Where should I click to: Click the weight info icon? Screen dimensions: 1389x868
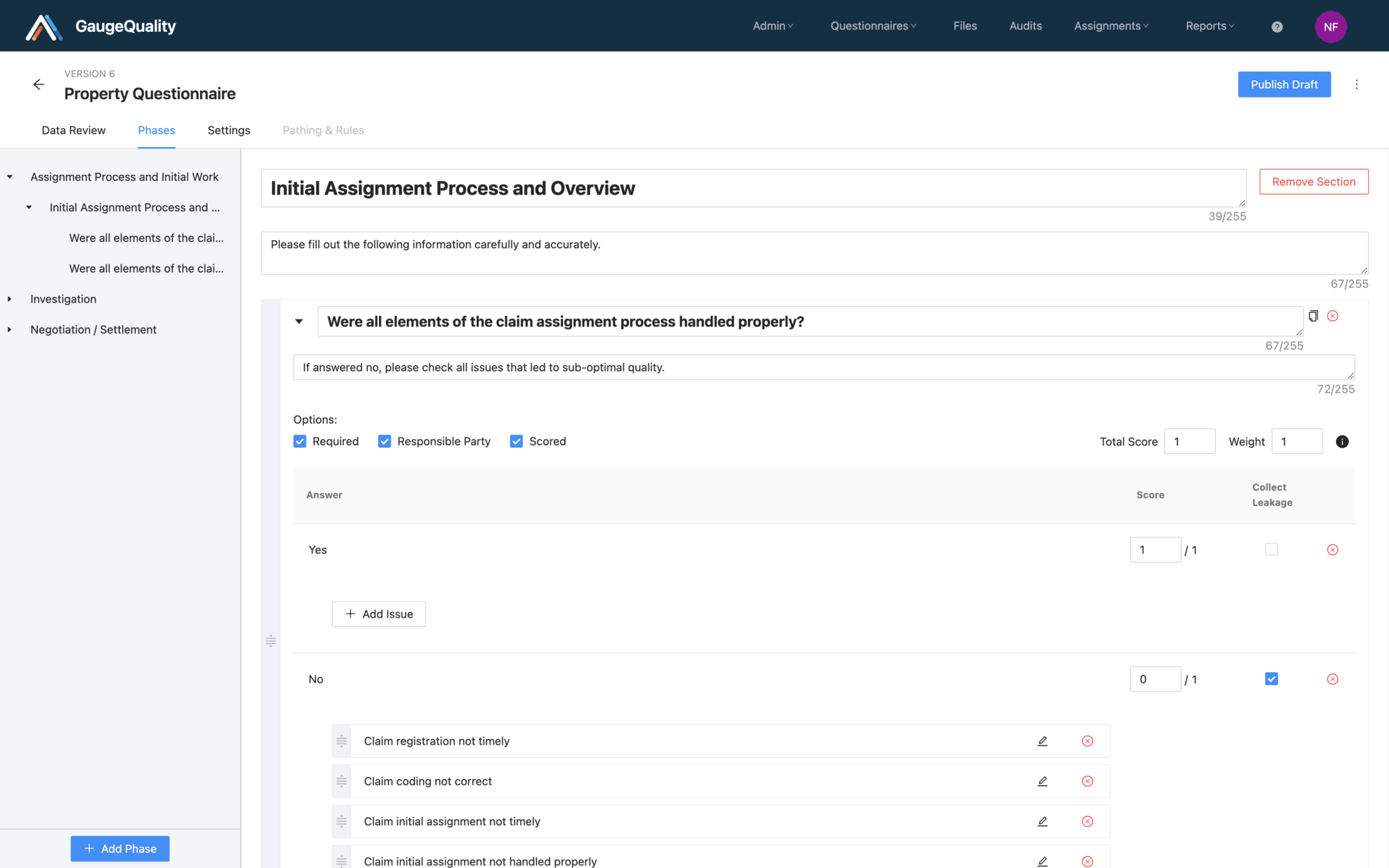[1342, 441]
